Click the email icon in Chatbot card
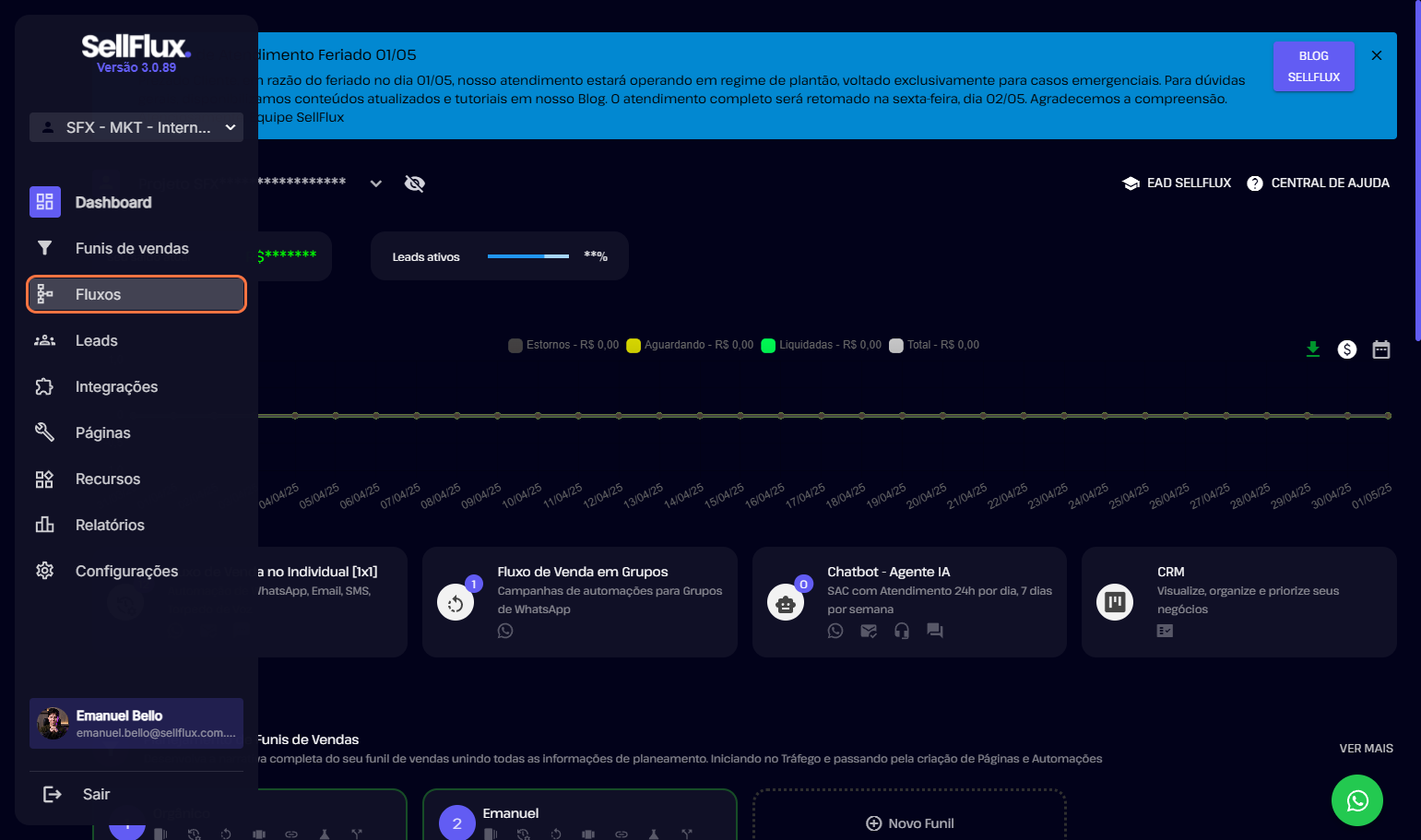 click(869, 631)
